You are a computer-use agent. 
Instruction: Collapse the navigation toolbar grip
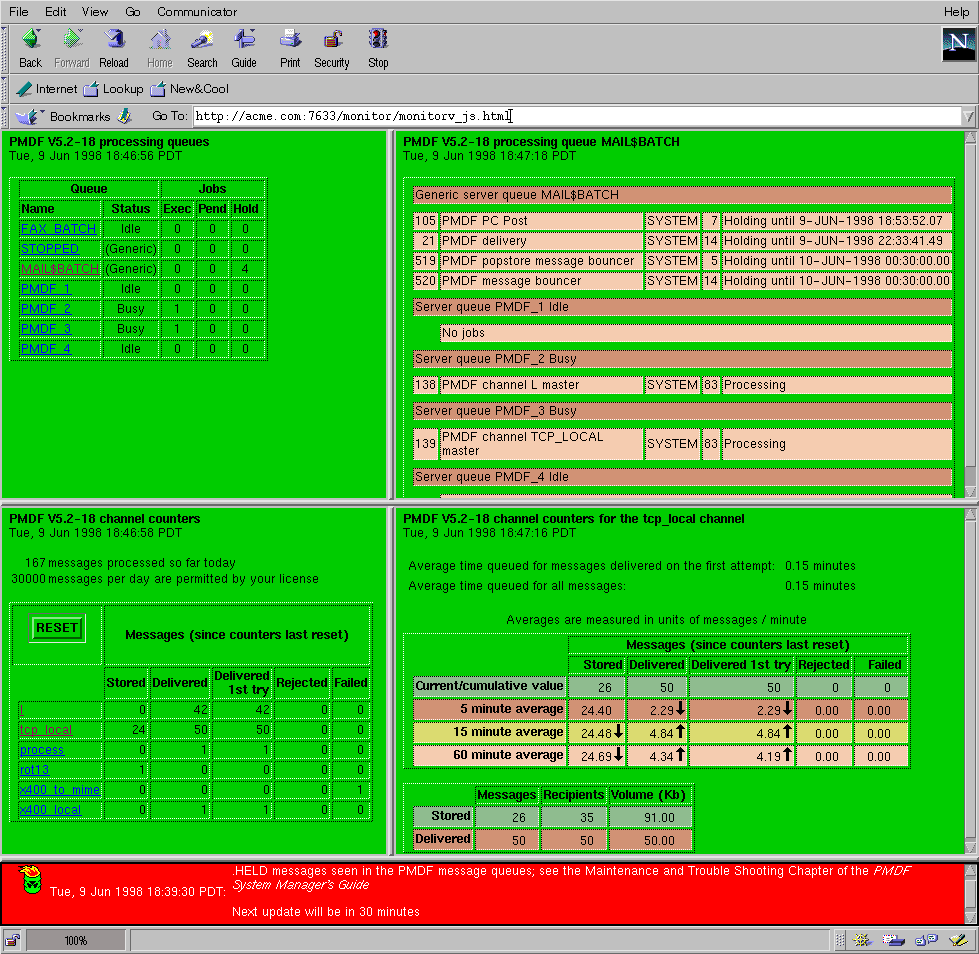point(5,48)
